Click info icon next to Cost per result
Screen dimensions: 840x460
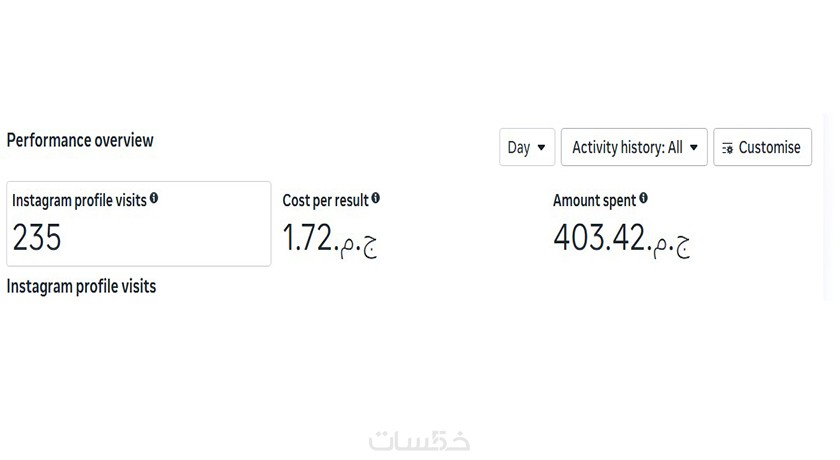tap(375, 199)
